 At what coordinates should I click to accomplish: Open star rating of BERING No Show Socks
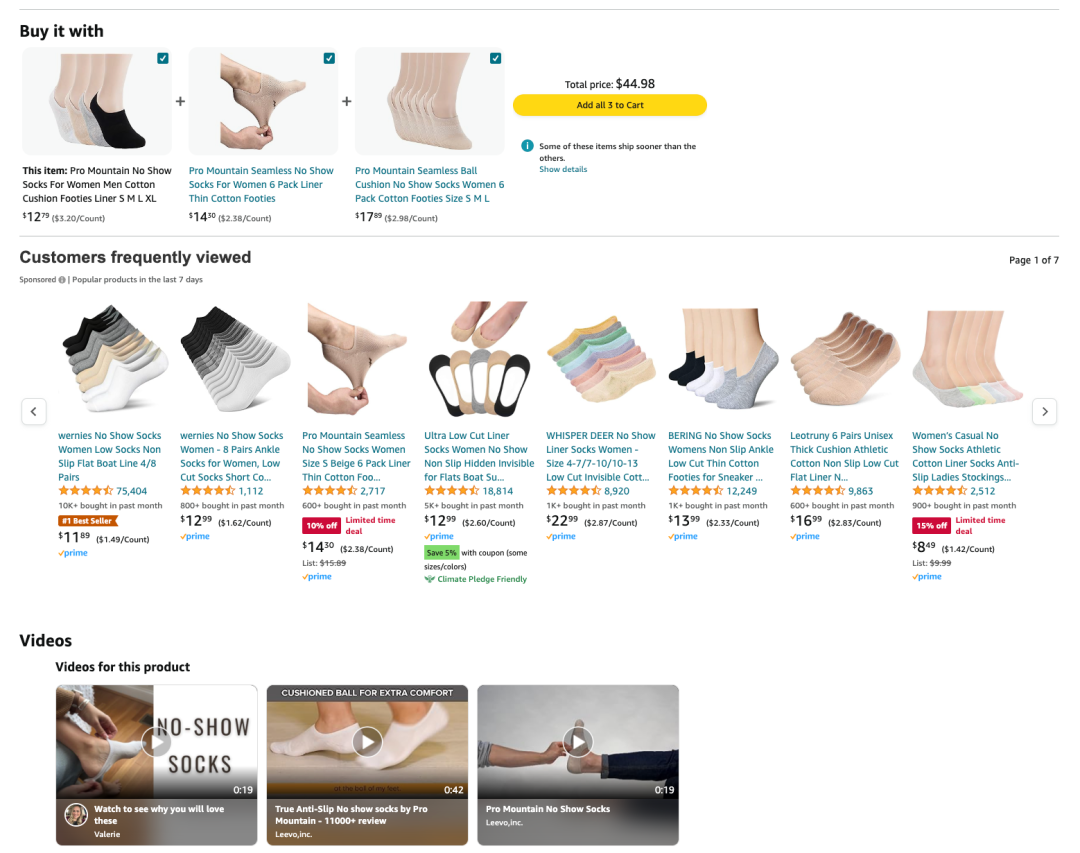click(x=695, y=491)
